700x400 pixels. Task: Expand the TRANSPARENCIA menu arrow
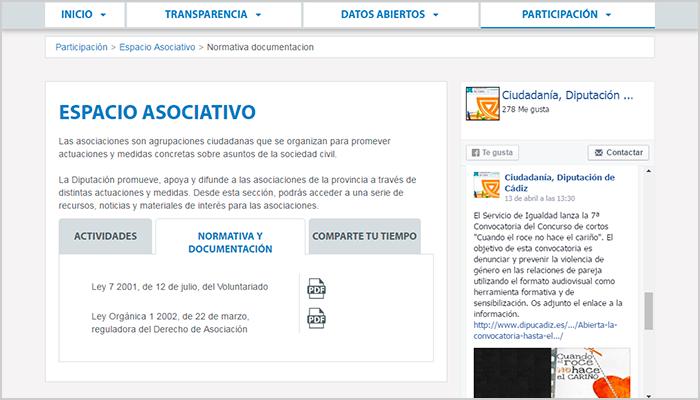pos(258,15)
